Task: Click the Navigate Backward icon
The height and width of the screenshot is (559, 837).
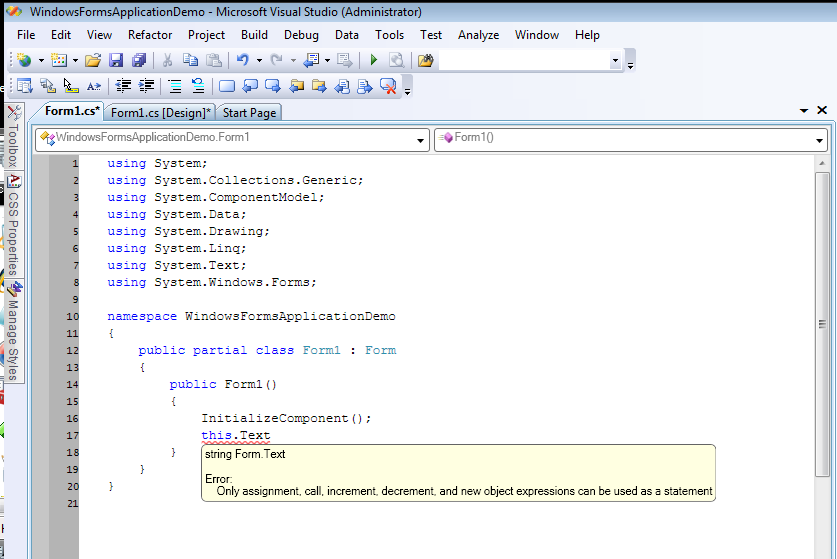Action: (311, 60)
